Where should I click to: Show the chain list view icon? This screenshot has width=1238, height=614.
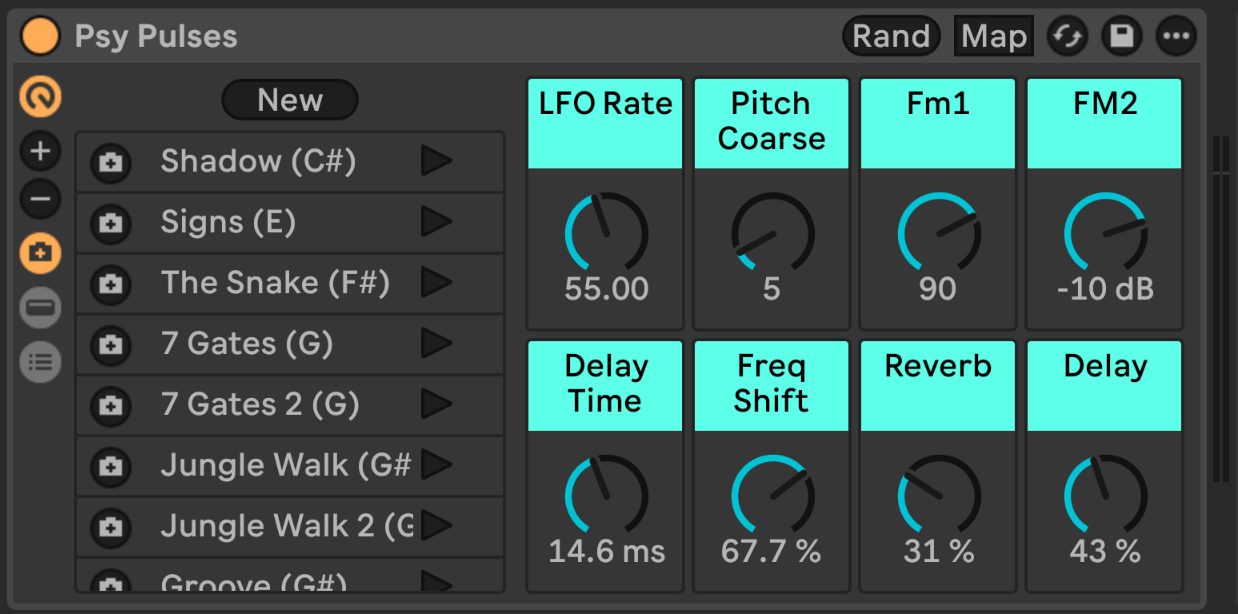click(41, 361)
